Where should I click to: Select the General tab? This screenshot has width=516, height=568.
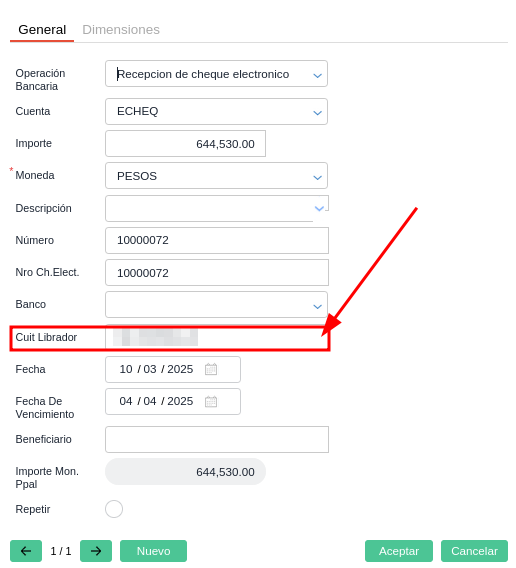point(42,30)
